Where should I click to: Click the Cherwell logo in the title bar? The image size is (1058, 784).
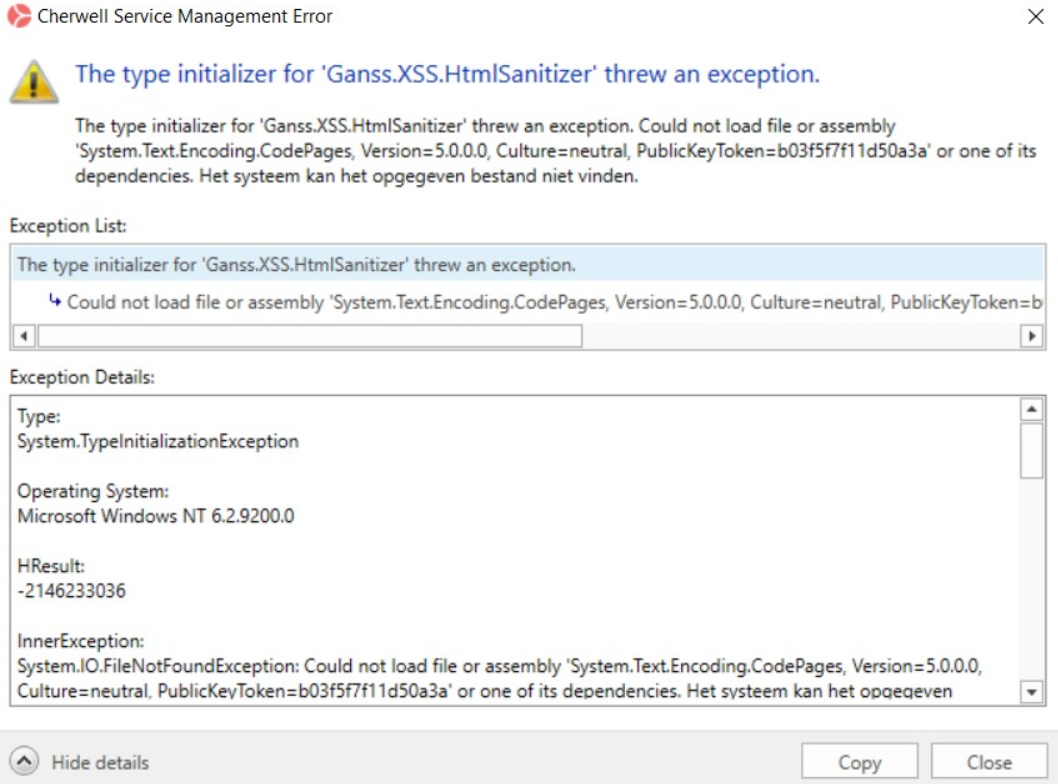click(18, 16)
